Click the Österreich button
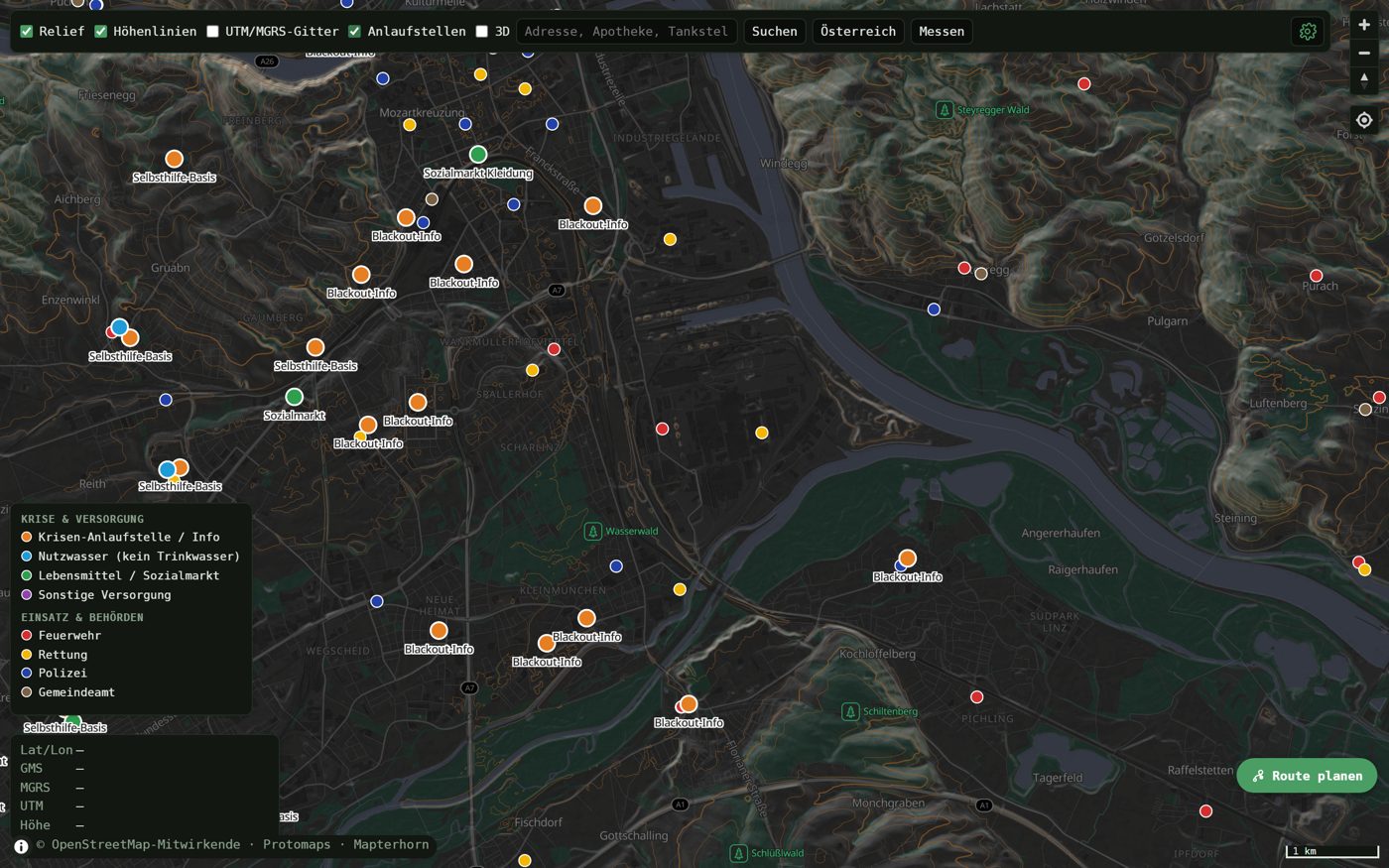 [858, 32]
